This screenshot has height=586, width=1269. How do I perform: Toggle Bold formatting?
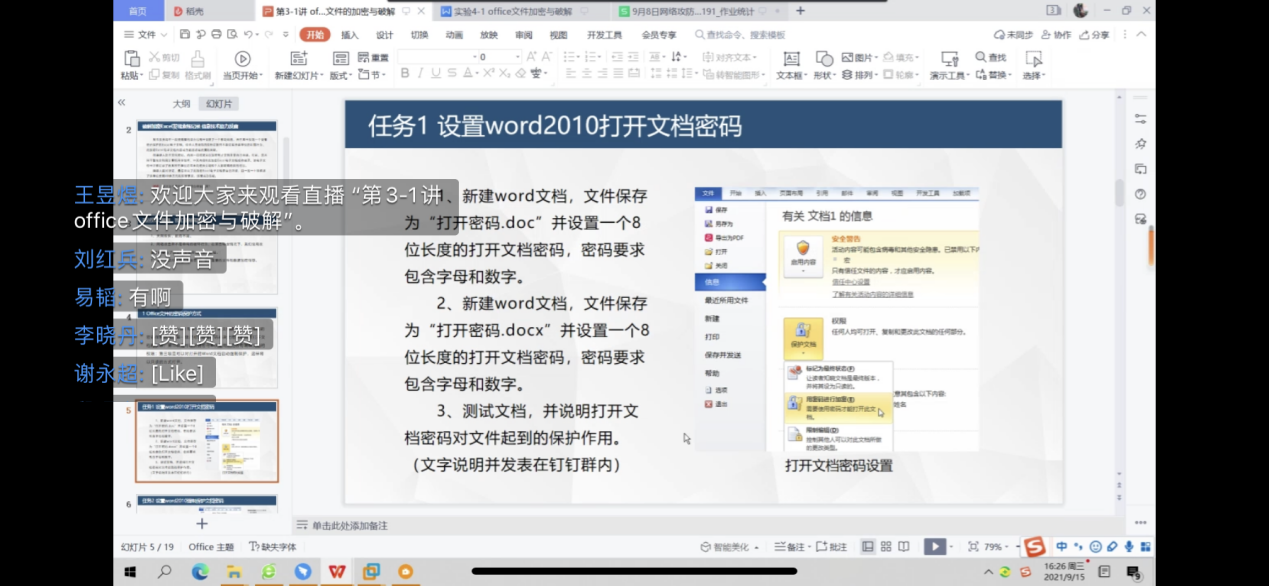point(405,74)
